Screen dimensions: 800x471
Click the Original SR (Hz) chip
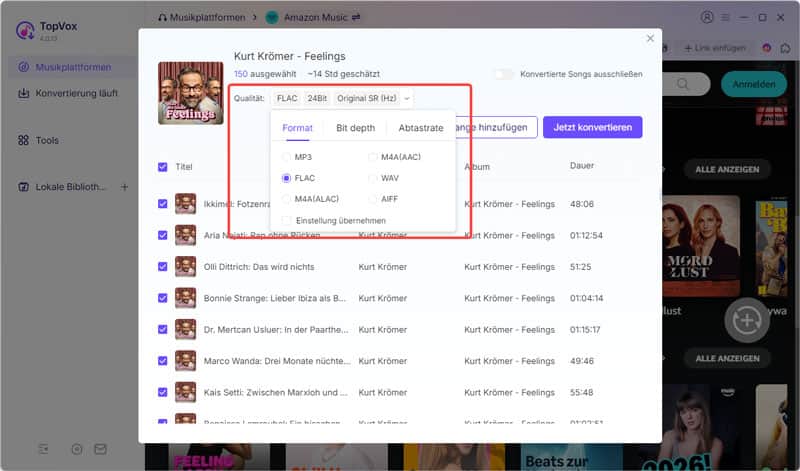[x=367, y=98]
